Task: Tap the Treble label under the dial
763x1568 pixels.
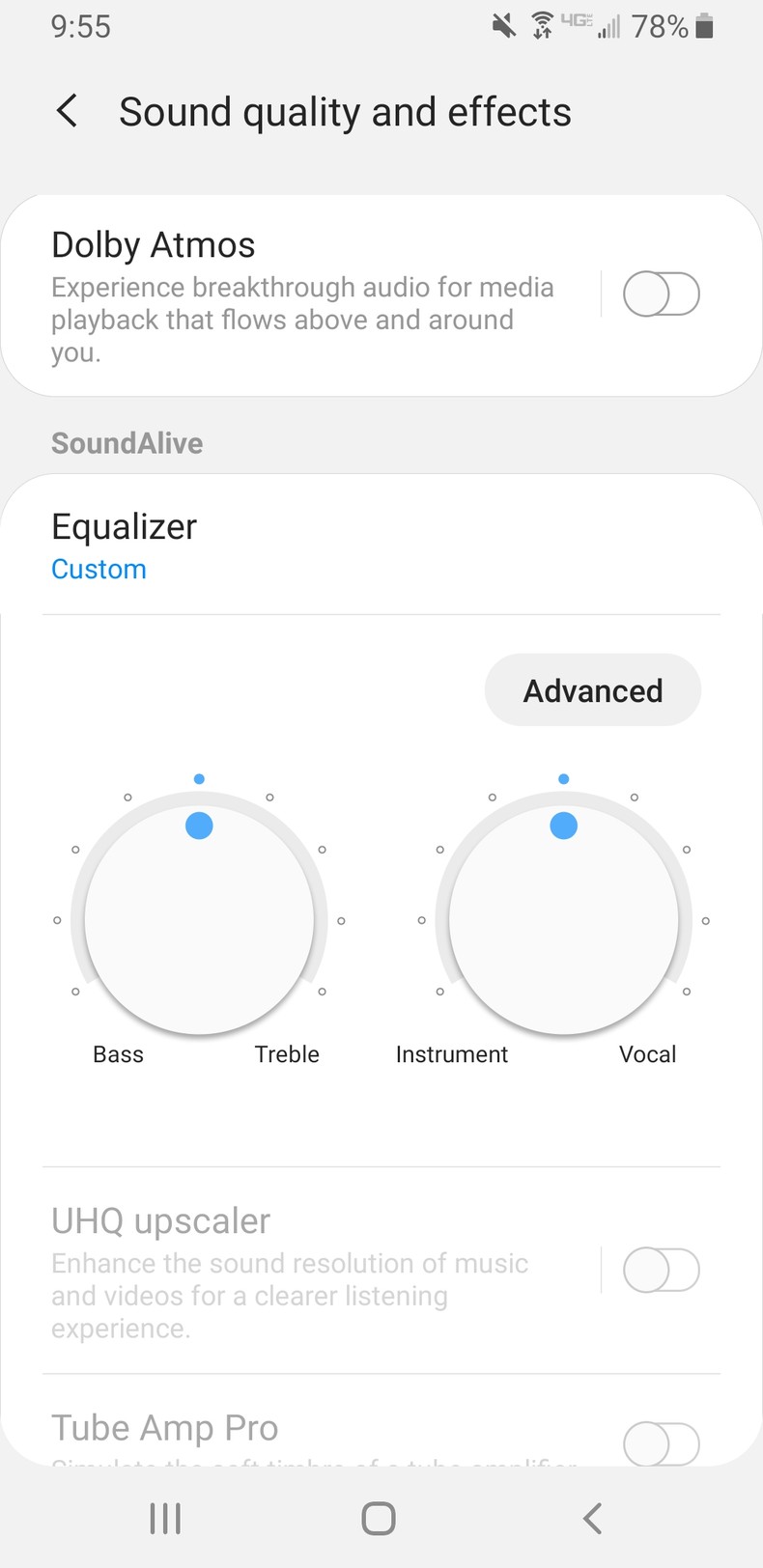Action: [287, 1054]
